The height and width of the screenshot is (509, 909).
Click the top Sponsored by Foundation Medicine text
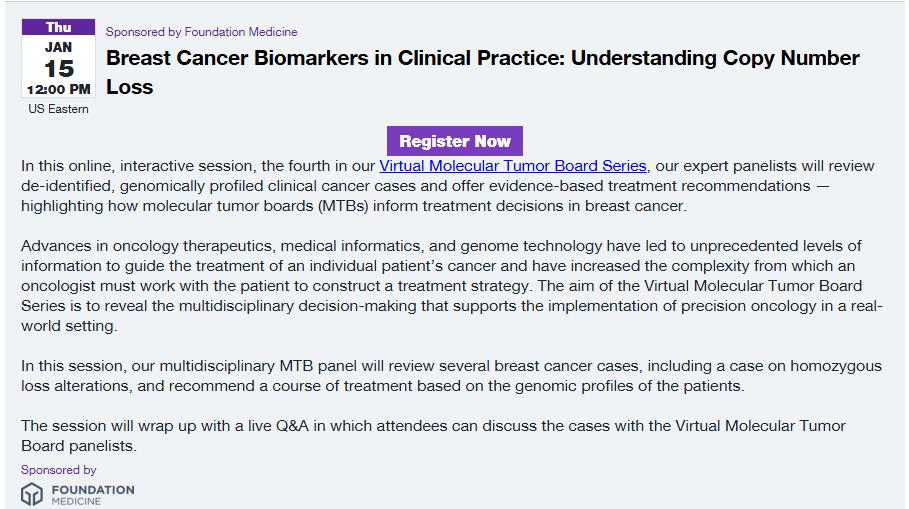click(201, 32)
